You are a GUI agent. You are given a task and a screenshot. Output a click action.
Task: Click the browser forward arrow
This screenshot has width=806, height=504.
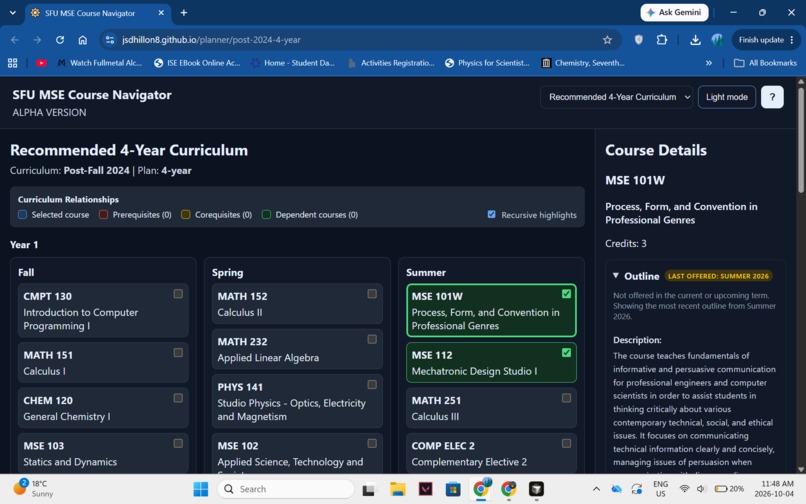pyautogui.click(x=37, y=40)
